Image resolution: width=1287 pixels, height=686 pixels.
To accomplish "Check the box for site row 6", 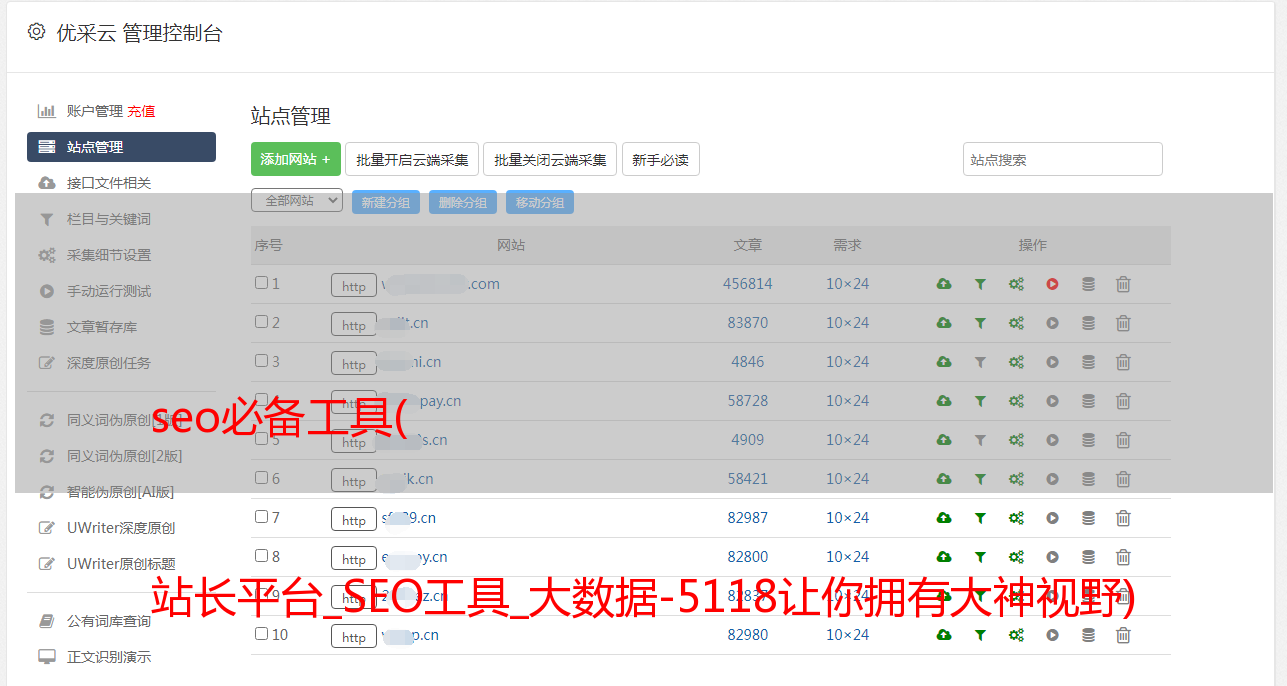I will pyautogui.click(x=261, y=478).
